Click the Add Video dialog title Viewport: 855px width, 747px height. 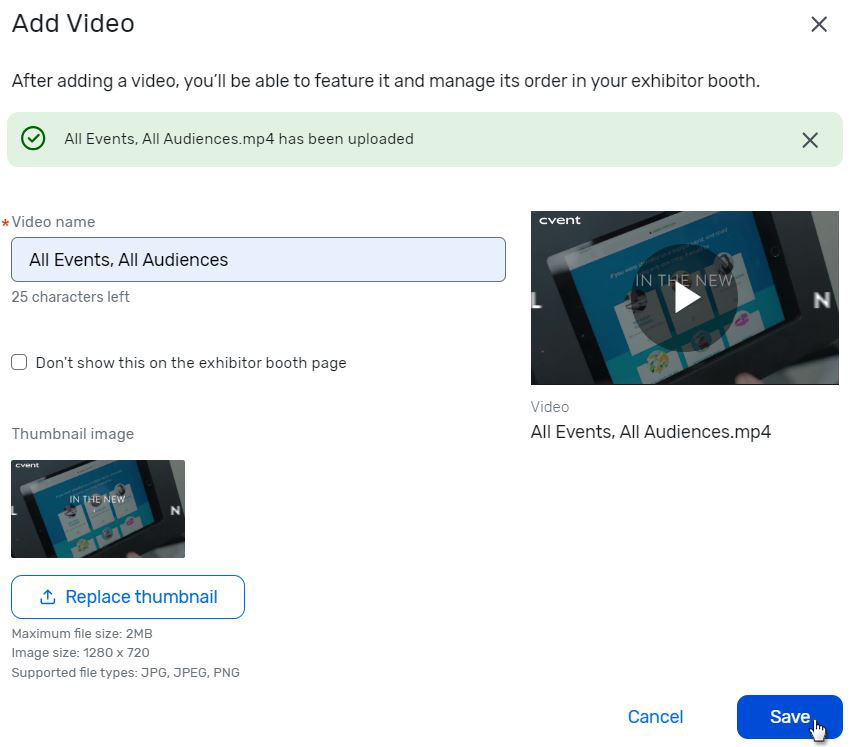pyautogui.click(x=71, y=23)
